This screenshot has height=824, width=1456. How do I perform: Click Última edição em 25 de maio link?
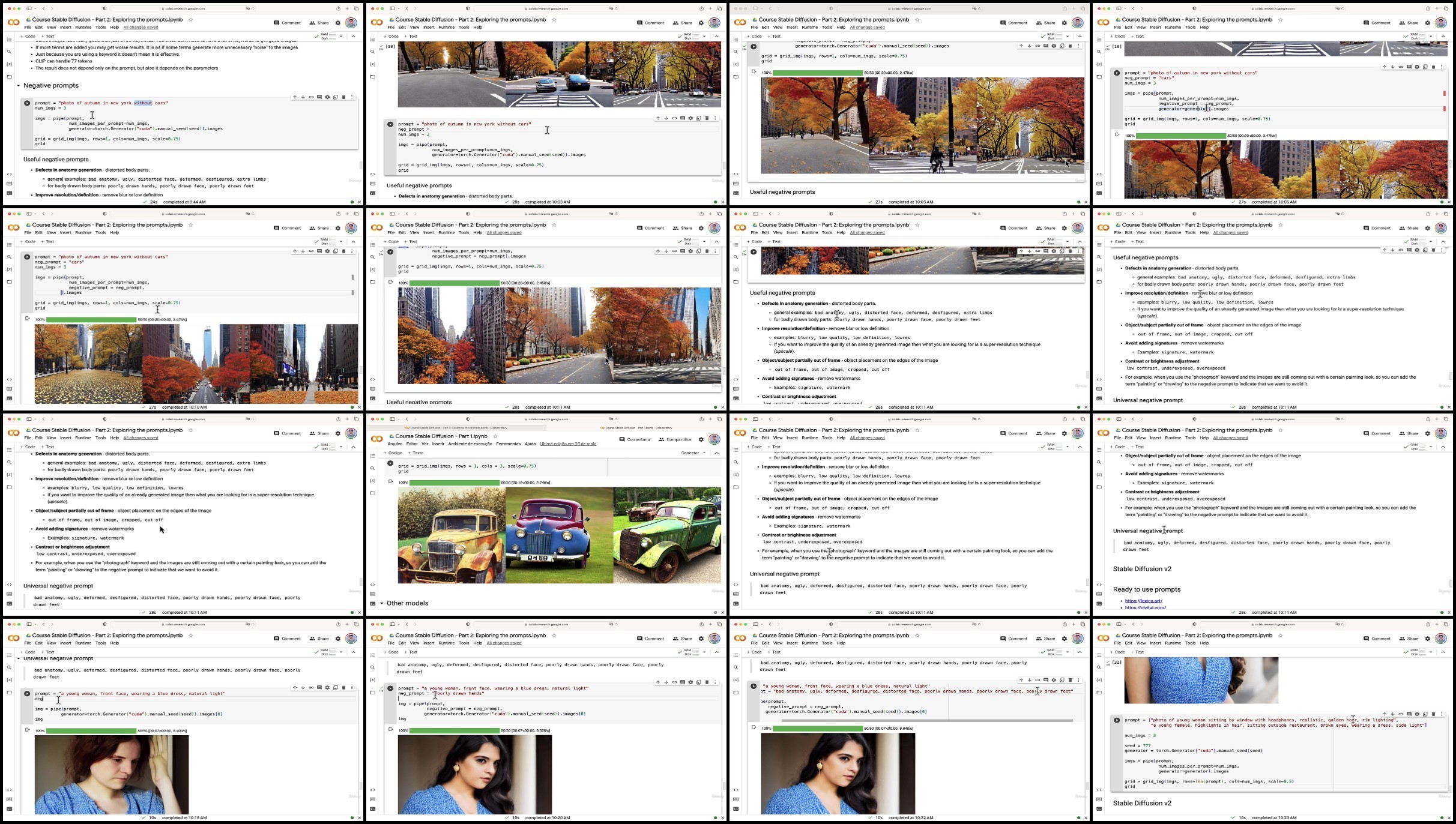pyautogui.click(x=568, y=444)
